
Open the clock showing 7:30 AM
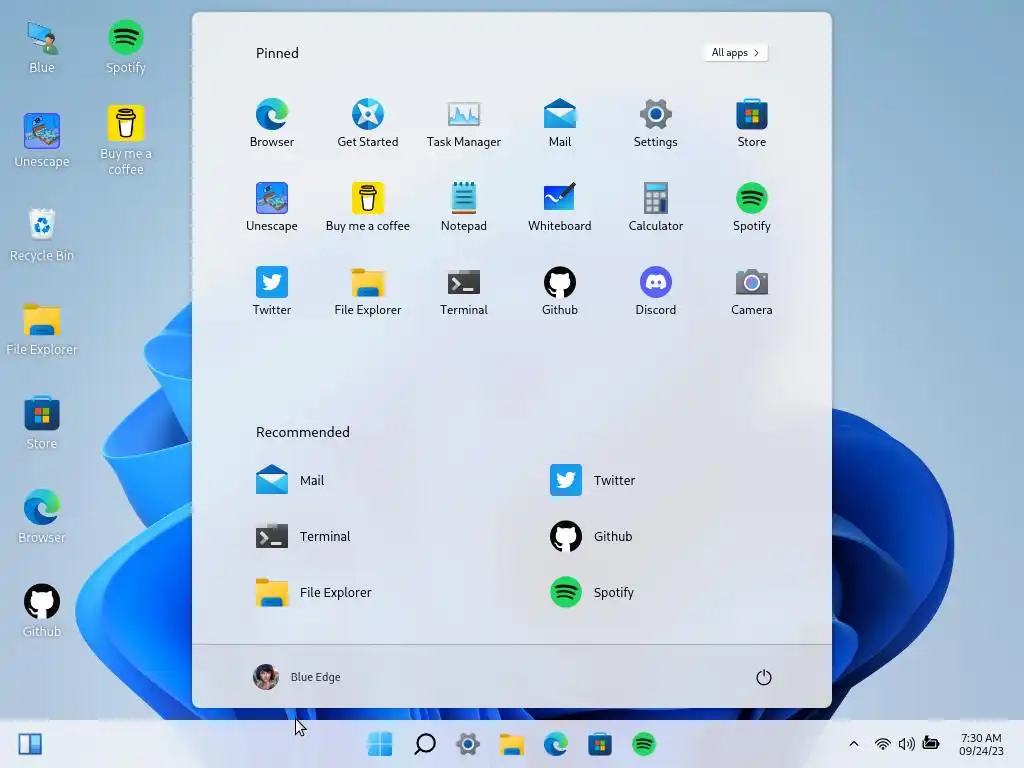(x=981, y=744)
